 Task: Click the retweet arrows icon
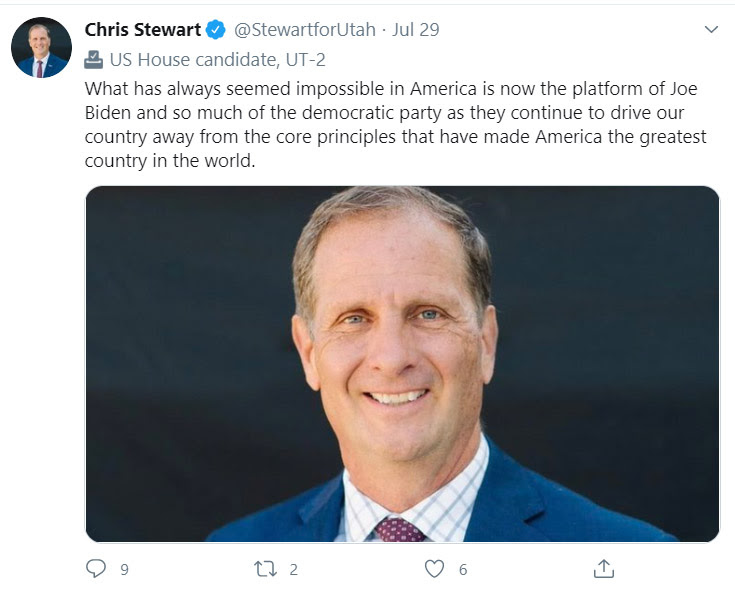click(265, 569)
